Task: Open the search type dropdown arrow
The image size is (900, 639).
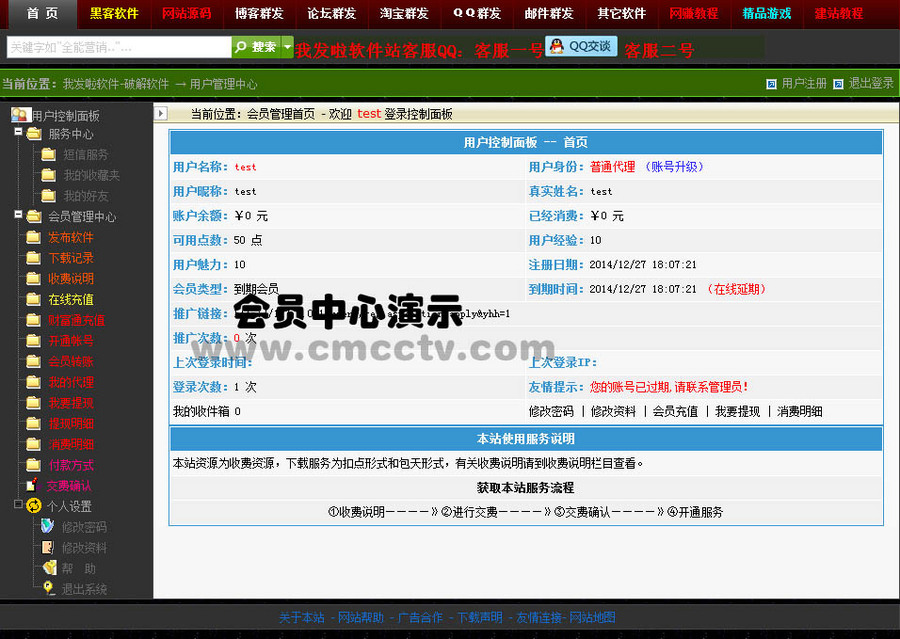Action: [x=288, y=47]
